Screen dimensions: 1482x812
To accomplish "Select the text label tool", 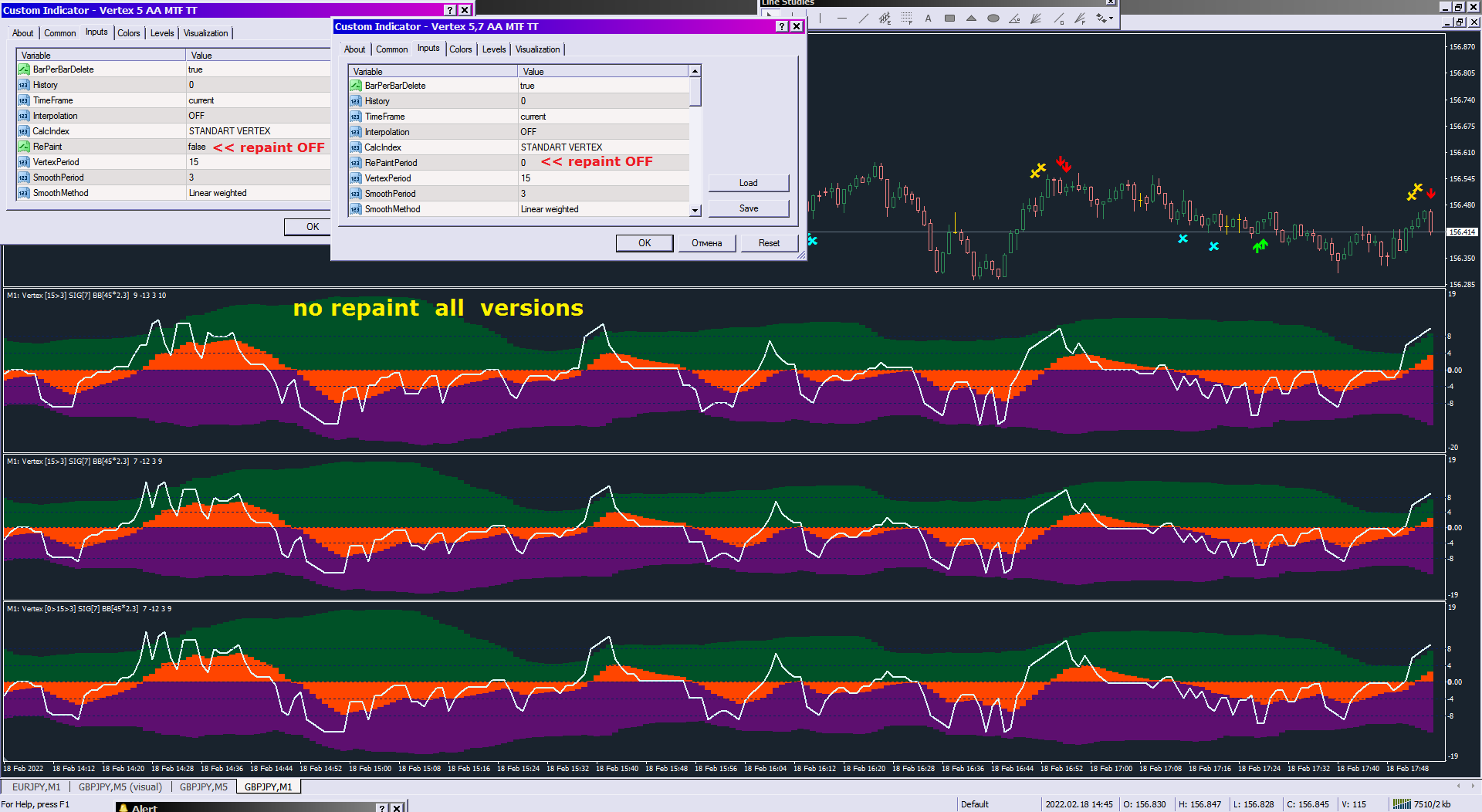I will click(x=928, y=19).
